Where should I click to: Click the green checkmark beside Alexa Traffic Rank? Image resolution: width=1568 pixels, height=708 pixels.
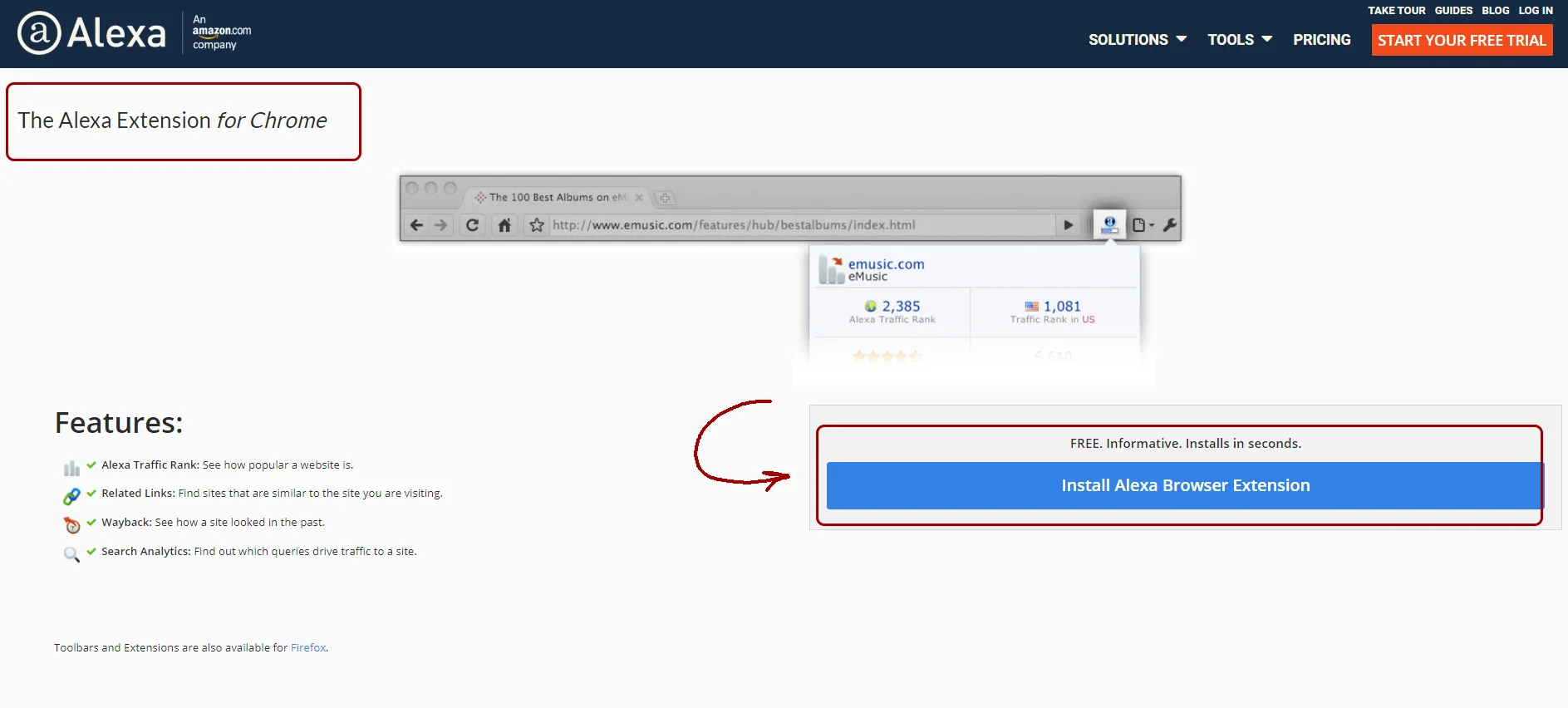click(91, 465)
